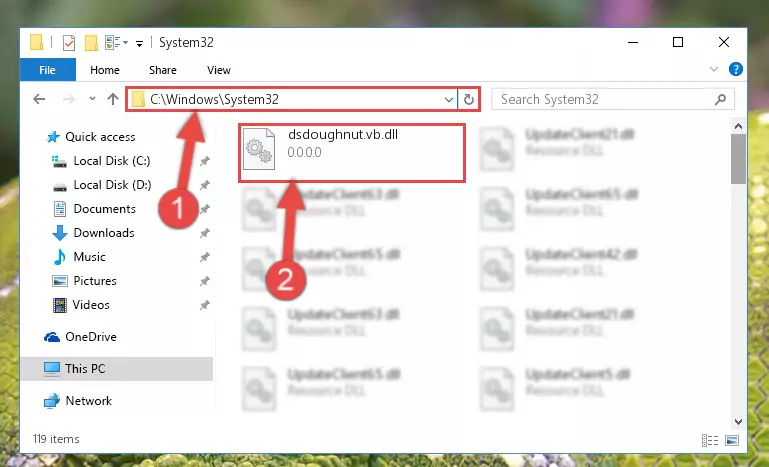This screenshot has height=467, width=769.
Task: Switch to the Share ribbon tab
Action: [163, 70]
